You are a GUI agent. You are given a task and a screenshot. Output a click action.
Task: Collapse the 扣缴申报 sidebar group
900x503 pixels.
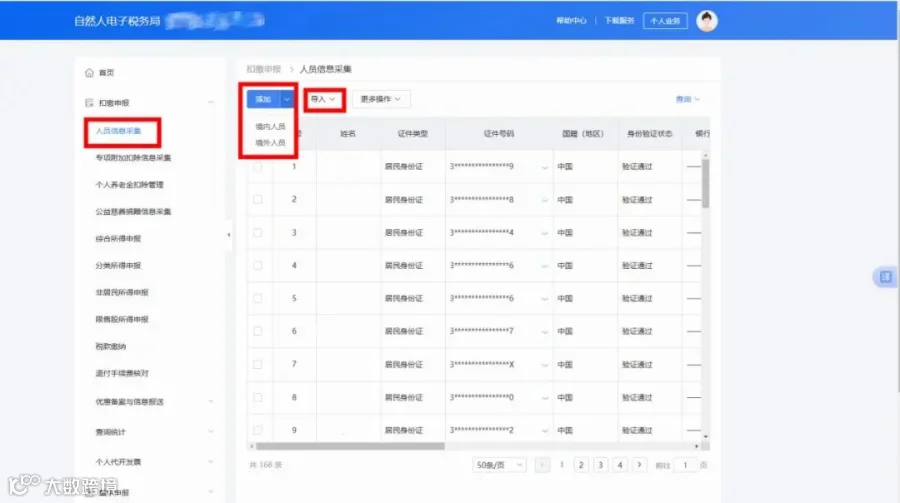(x=211, y=103)
